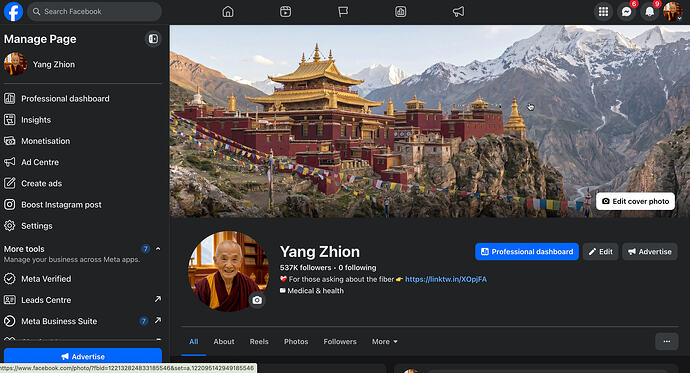
Task: Select the Photos tab
Action: pyautogui.click(x=296, y=342)
